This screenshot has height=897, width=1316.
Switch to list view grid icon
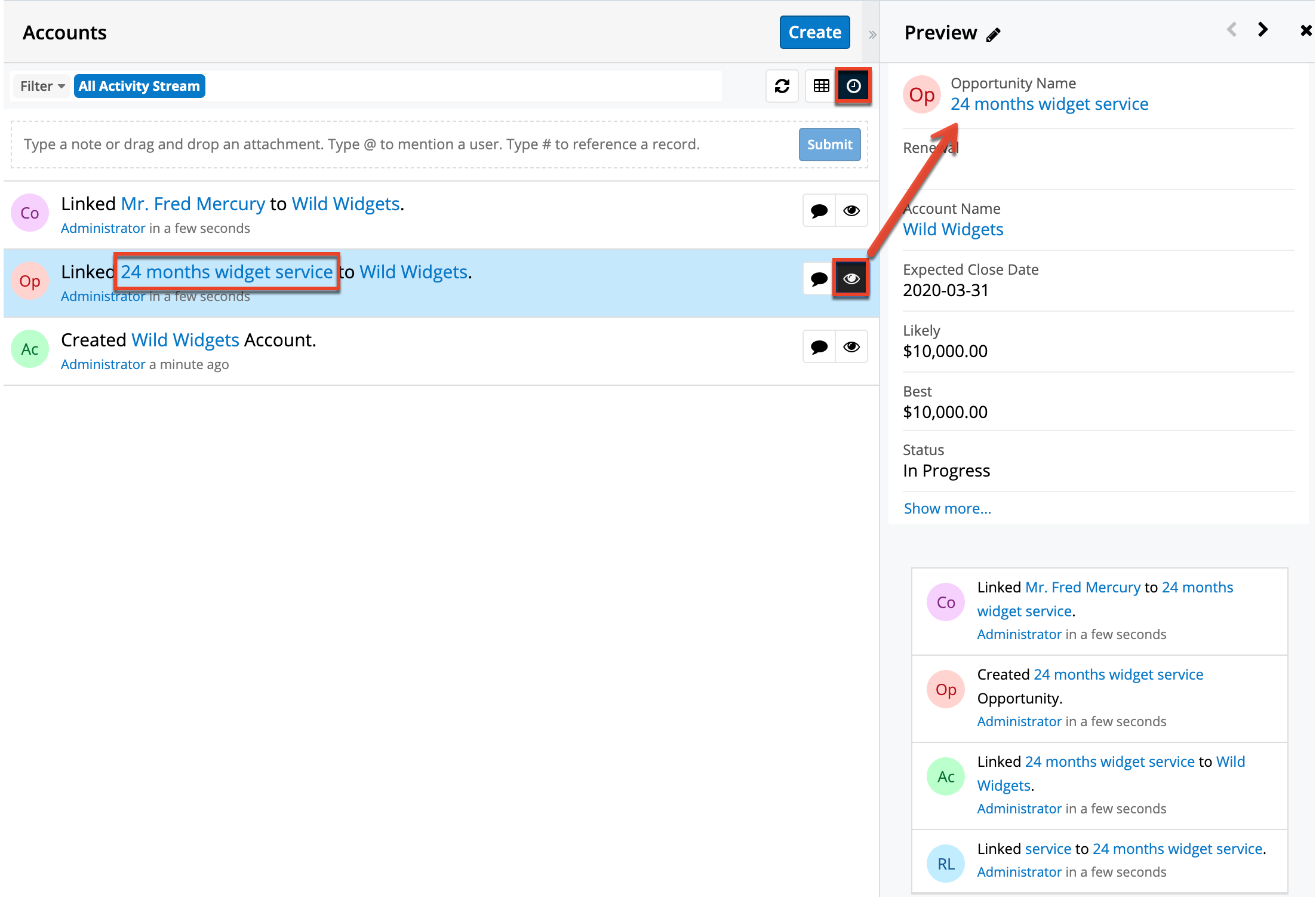[821, 86]
